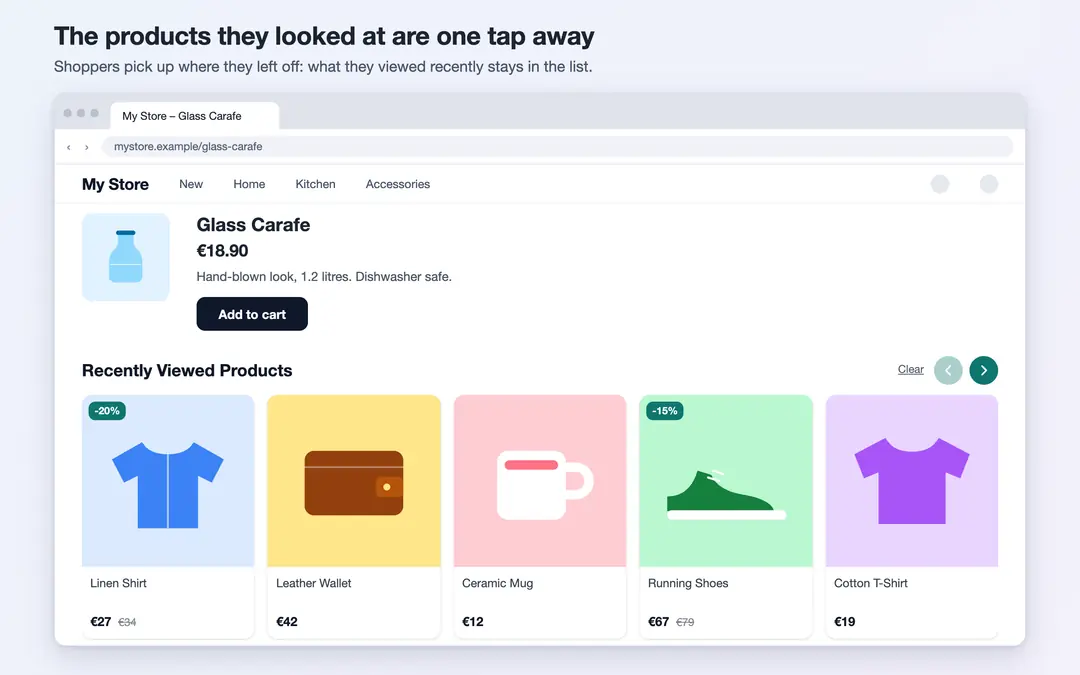Click the €34 struck-through price
Image resolution: width=1080 pixels, height=675 pixels.
point(127,622)
